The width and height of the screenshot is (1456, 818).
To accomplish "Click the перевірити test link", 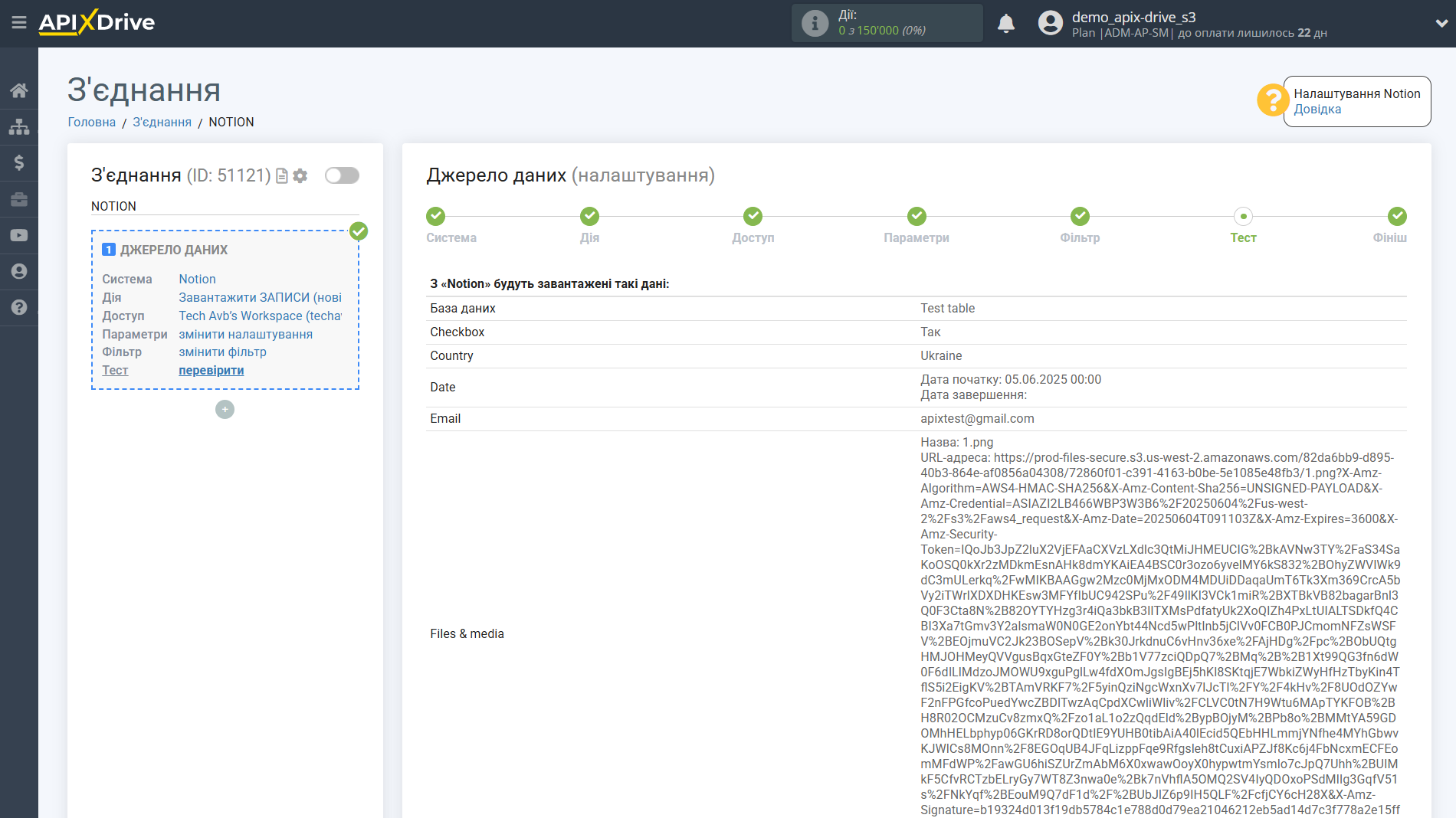I will (212, 370).
